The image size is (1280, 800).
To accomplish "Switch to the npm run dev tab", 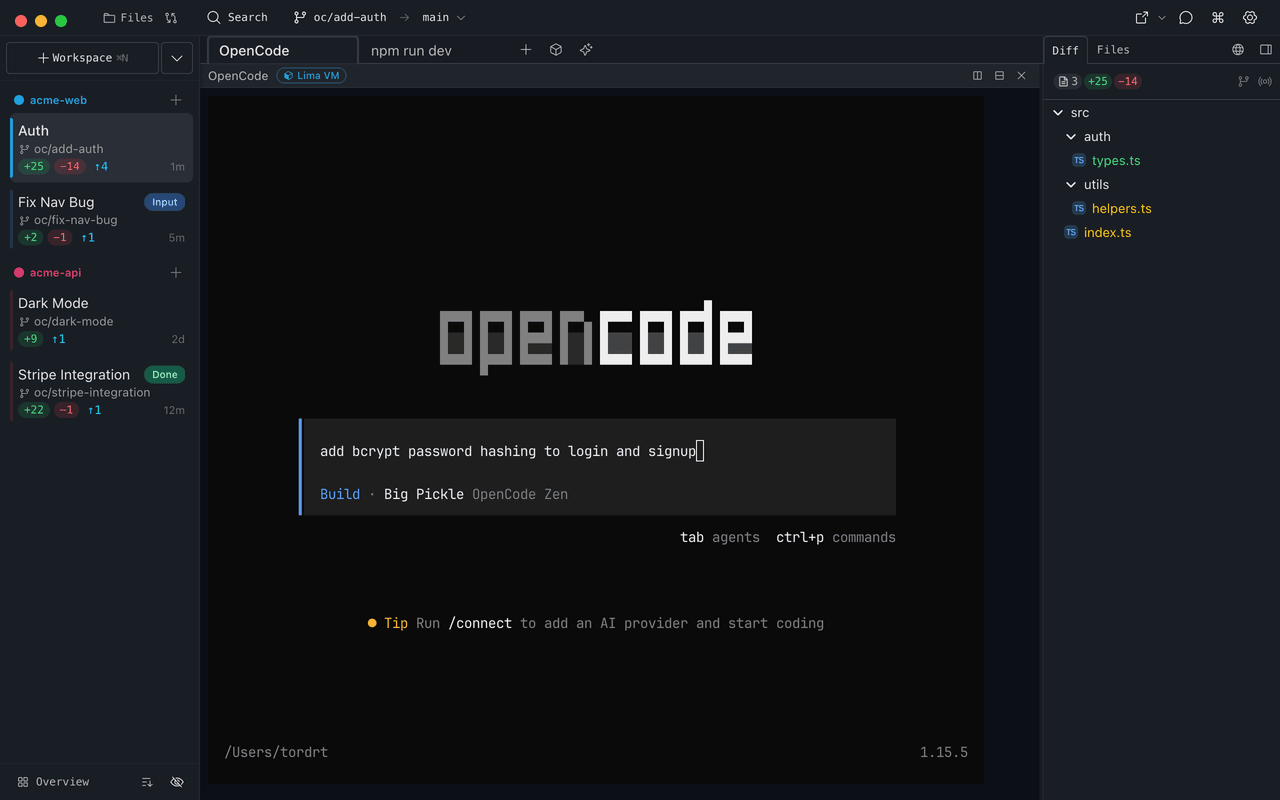I will click(x=411, y=50).
